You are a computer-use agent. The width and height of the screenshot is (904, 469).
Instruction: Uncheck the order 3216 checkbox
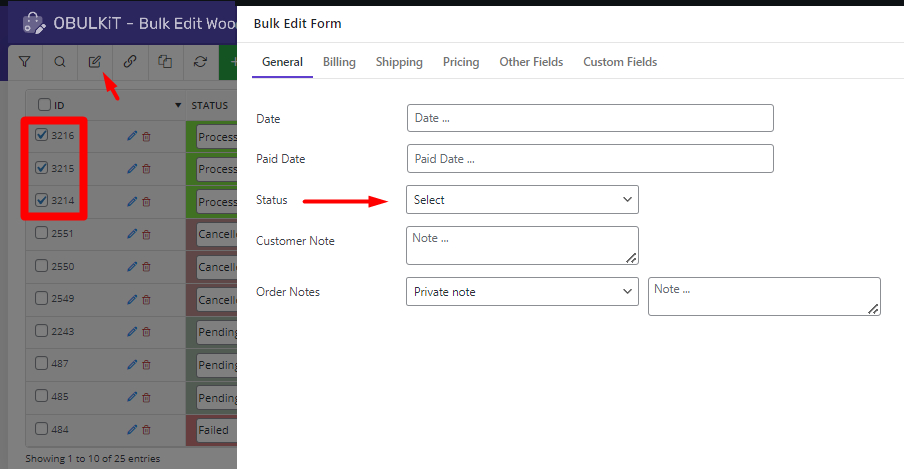point(42,135)
